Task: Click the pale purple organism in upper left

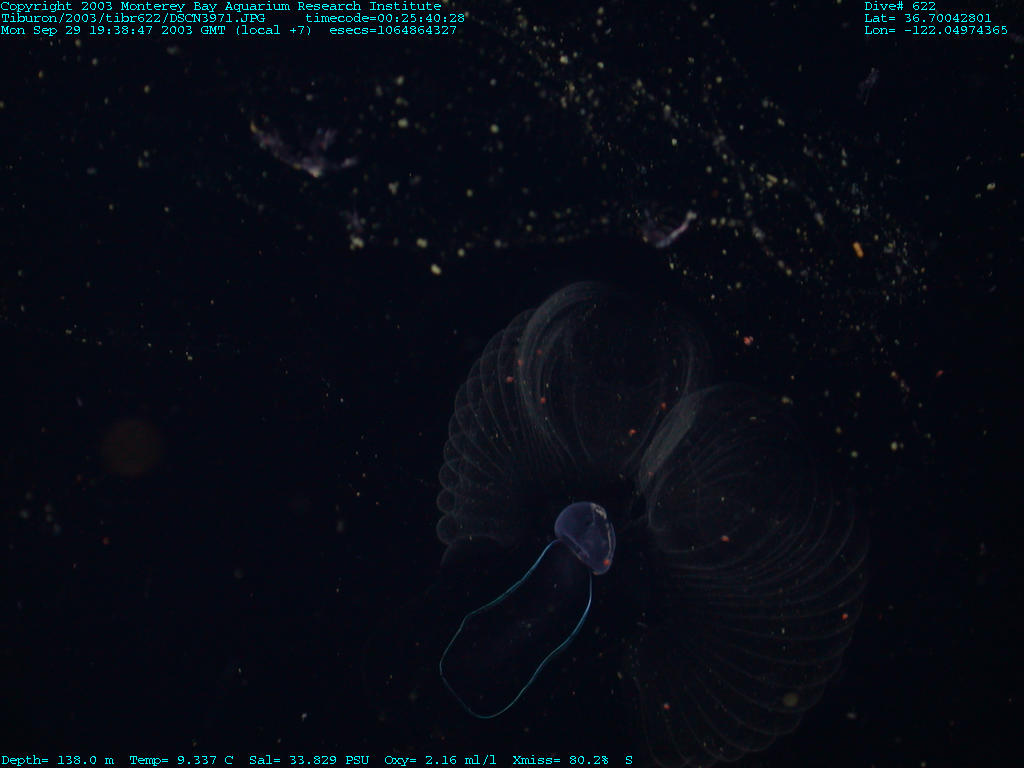Action: pos(305,152)
